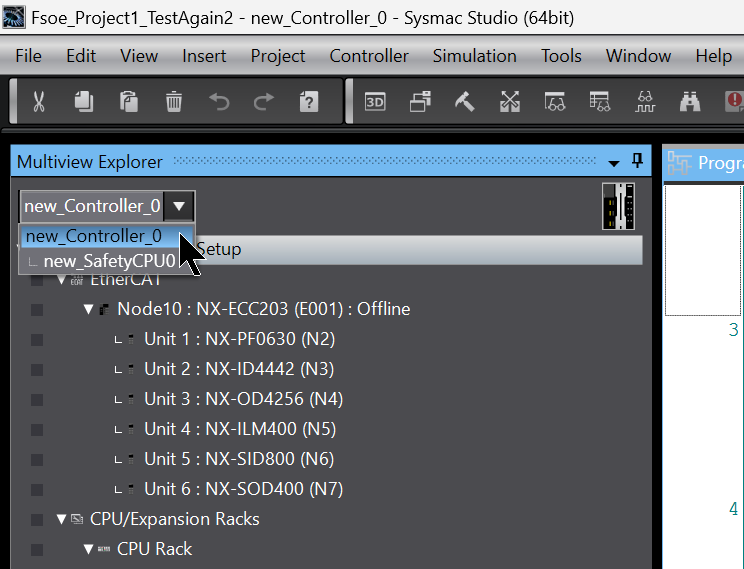Click the Delete trash icon
The width and height of the screenshot is (744, 569).
coord(174,102)
